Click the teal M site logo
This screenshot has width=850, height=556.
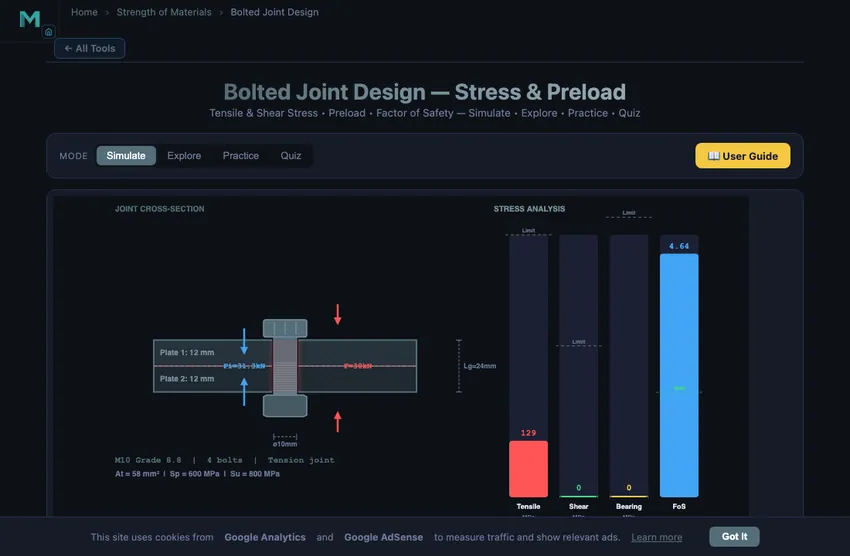click(30, 19)
